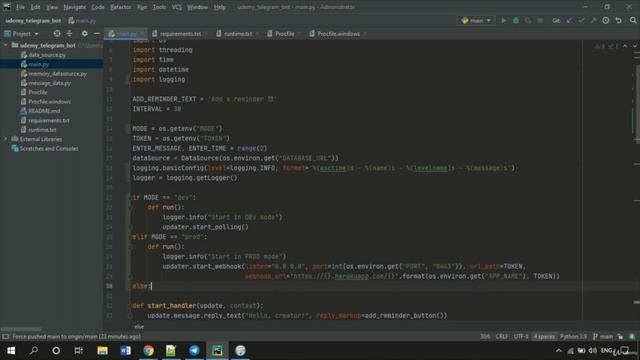Launch Google Chrome from taskbar
640x360 pixels.
click(149, 351)
